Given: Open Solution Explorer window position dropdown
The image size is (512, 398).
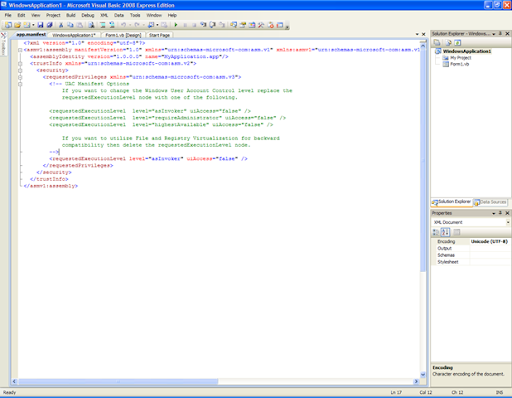Looking at the screenshot, I should point(494,34).
